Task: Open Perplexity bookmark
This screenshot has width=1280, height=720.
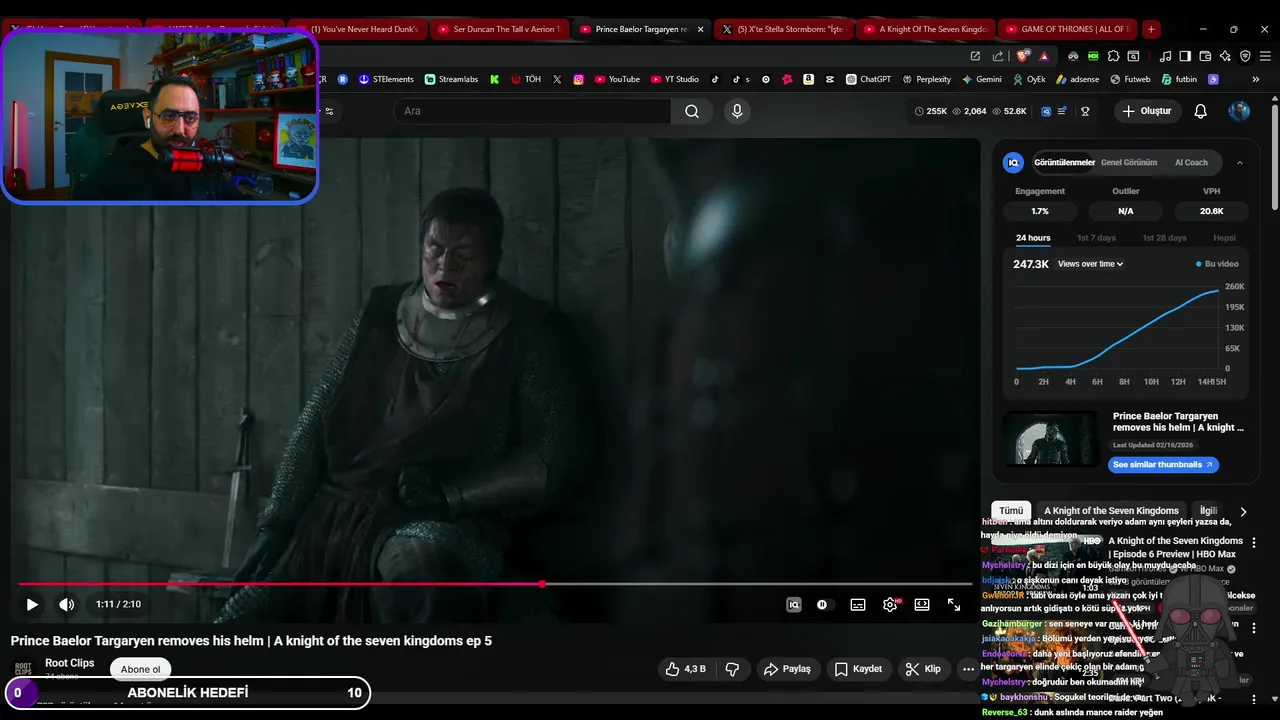Action: point(926,79)
